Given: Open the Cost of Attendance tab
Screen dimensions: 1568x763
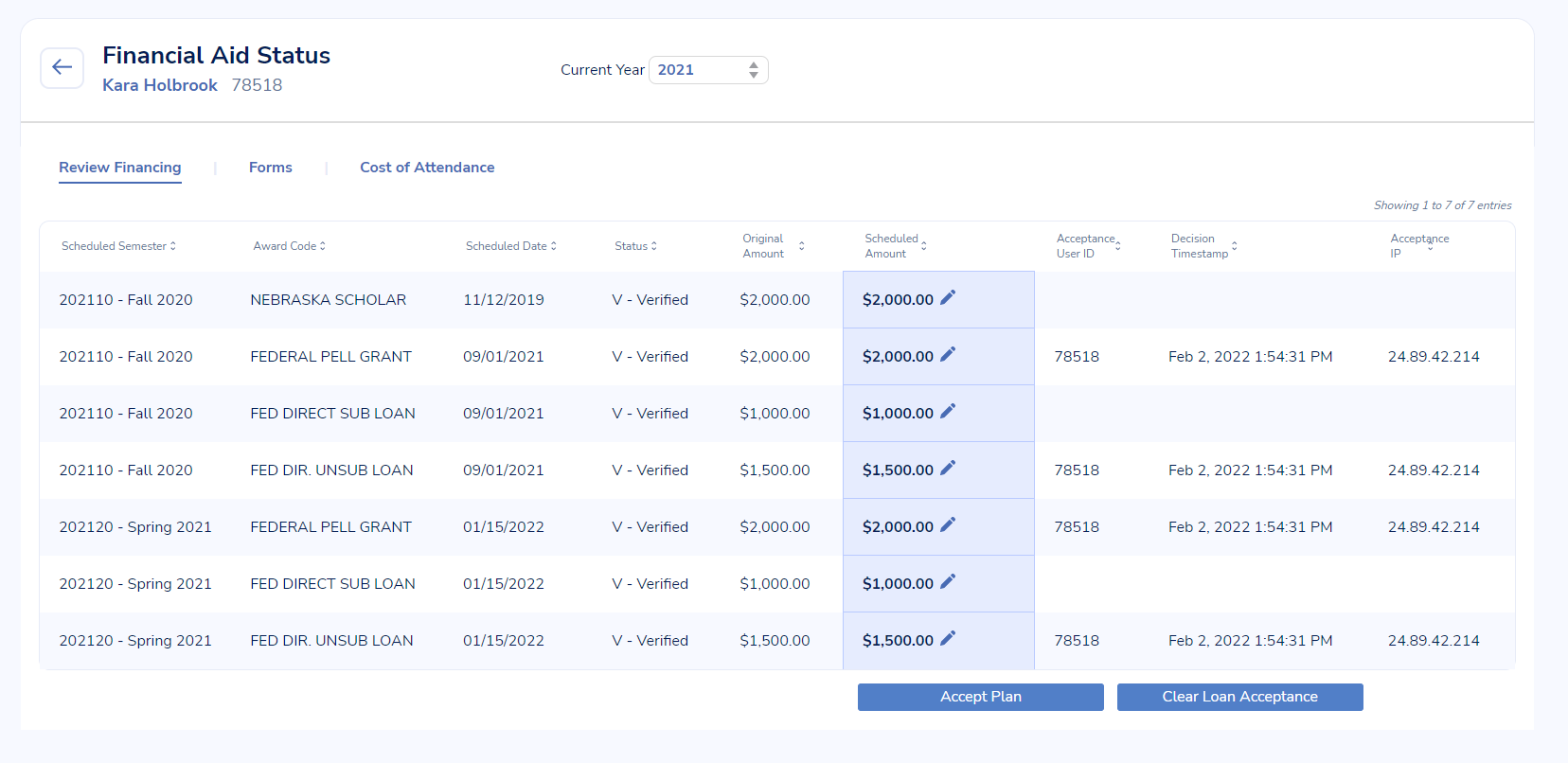Looking at the screenshot, I should tap(427, 168).
